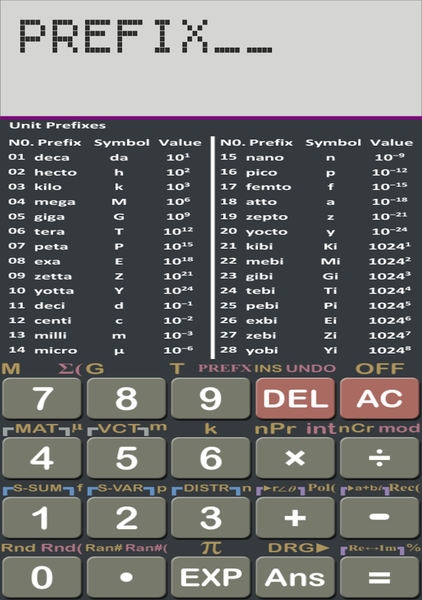Select the 'kilo' prefix row

pos(99,187)
